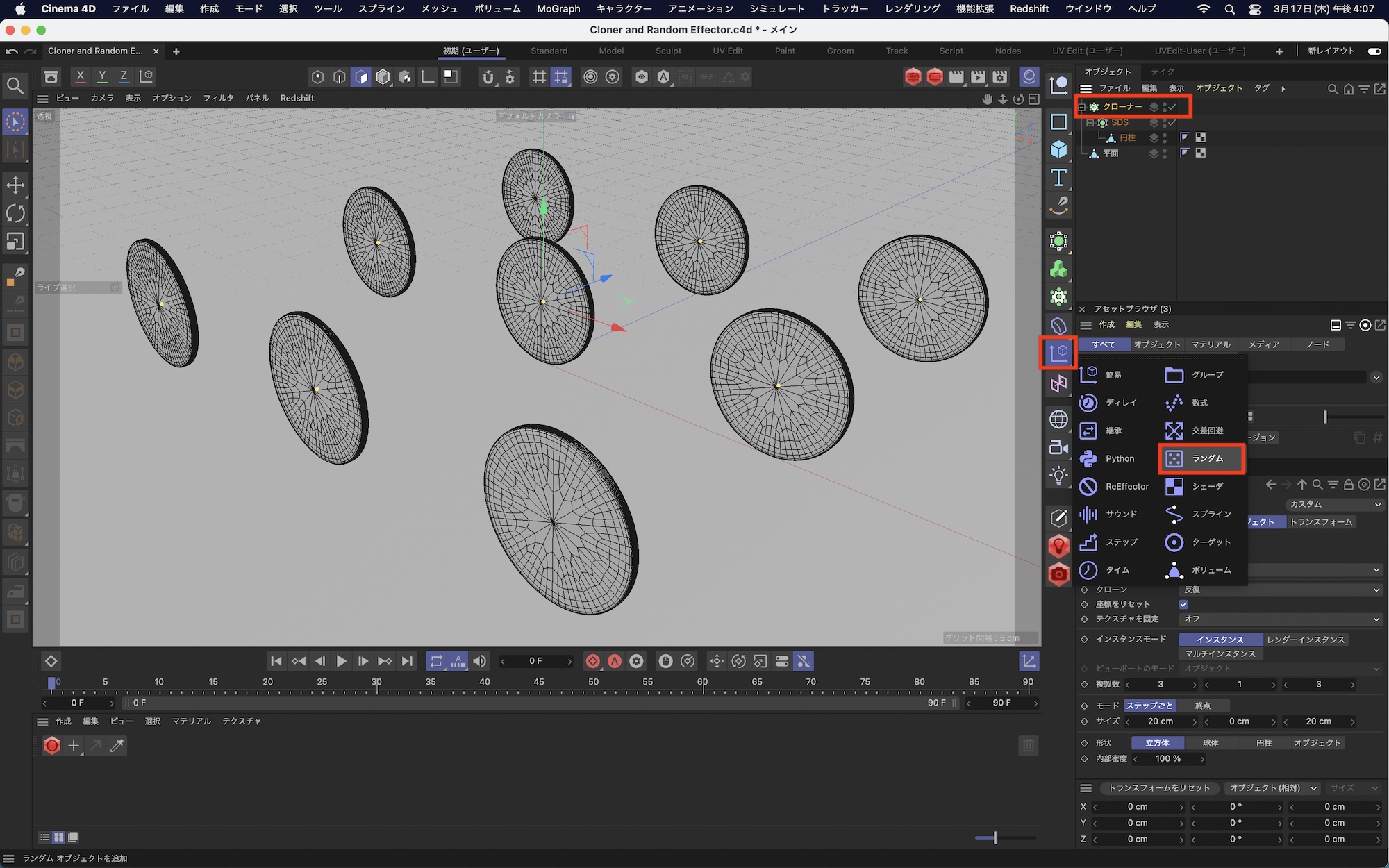
Task: Open the MoGraph menu
Action: [x=558, y=9]
